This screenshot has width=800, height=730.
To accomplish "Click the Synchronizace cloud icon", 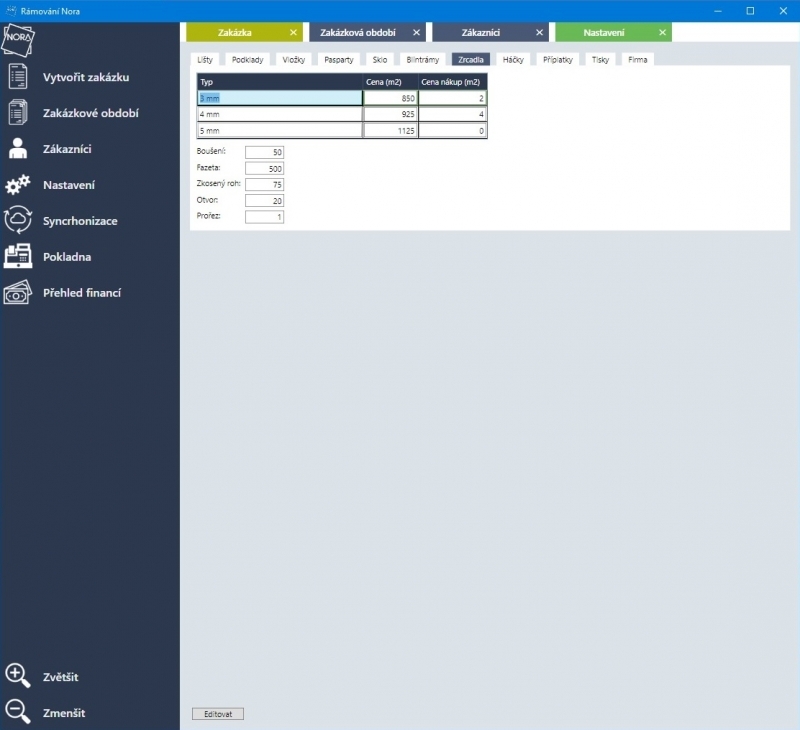I will (x=18, y=221).
